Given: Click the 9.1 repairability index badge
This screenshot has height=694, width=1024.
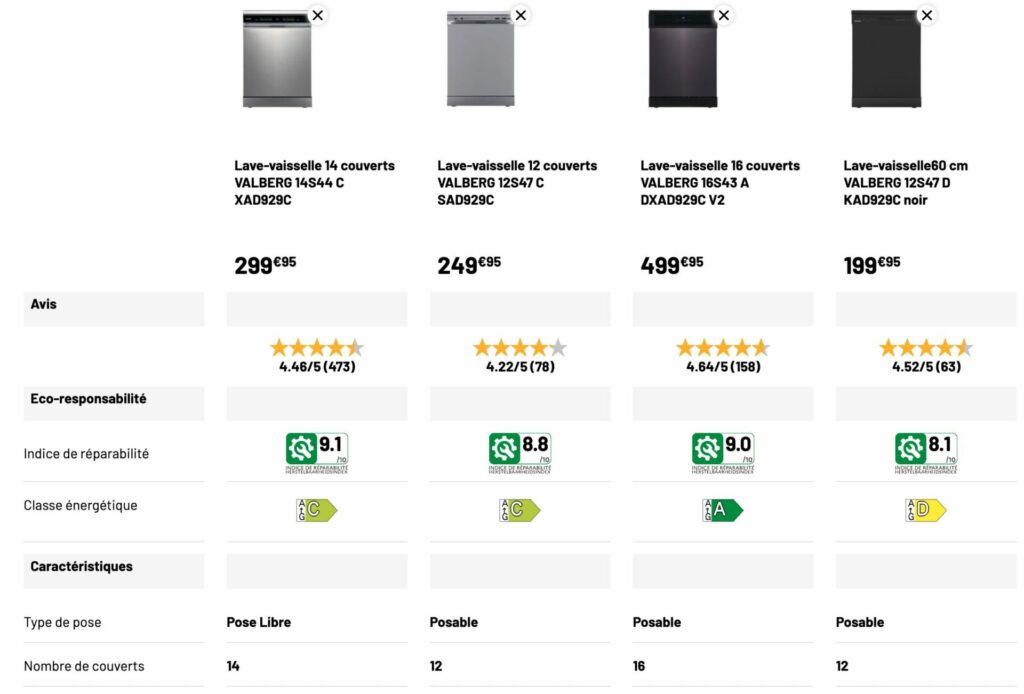Looking at the screenshot, I should point(317,452).
